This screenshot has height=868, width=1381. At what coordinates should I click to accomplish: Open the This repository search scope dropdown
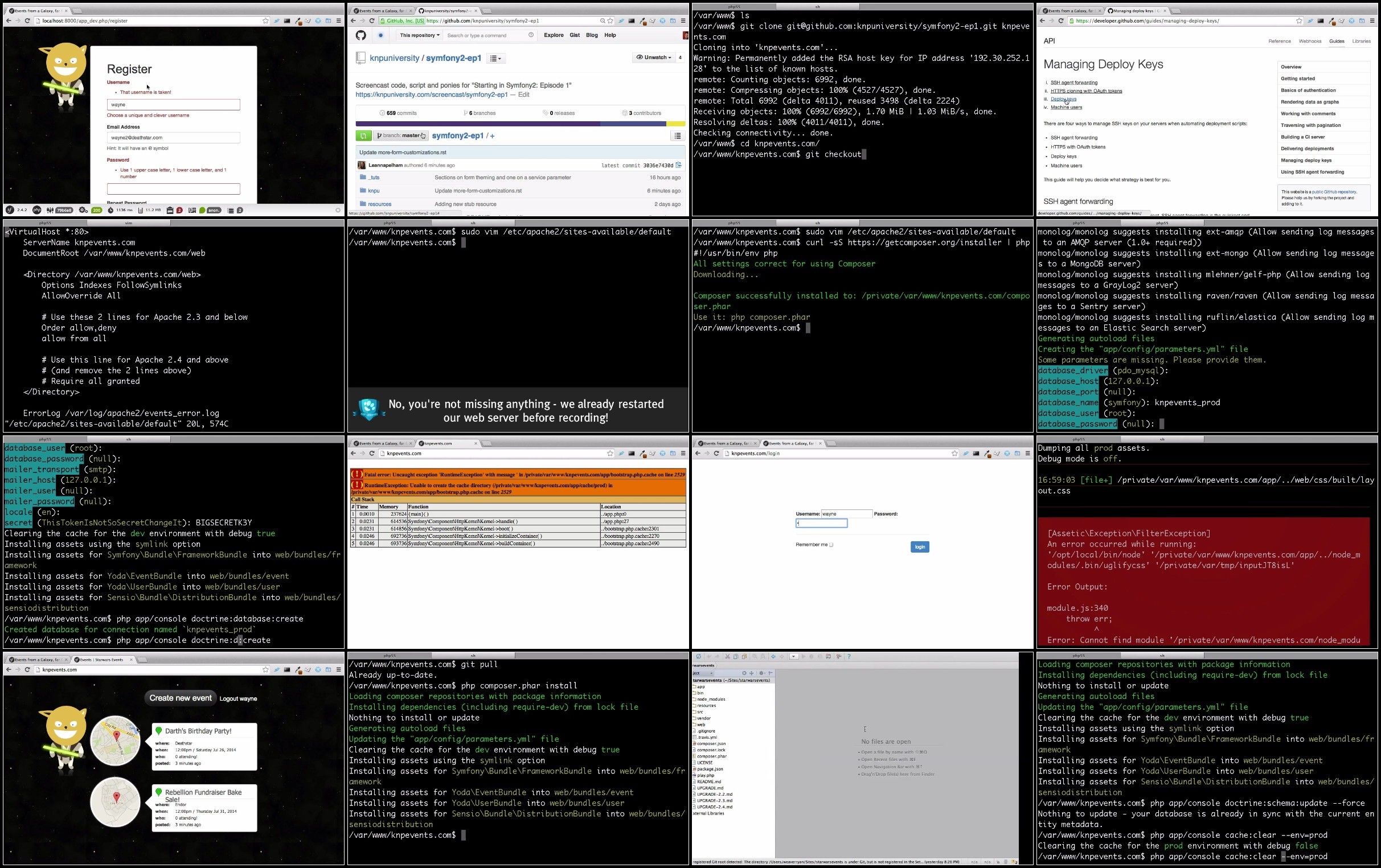tap(420, 35)
